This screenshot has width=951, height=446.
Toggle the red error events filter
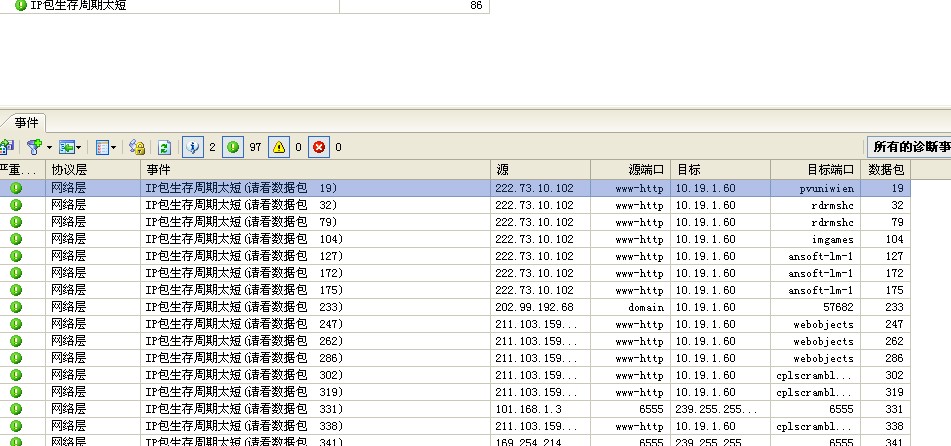[319, 147]
